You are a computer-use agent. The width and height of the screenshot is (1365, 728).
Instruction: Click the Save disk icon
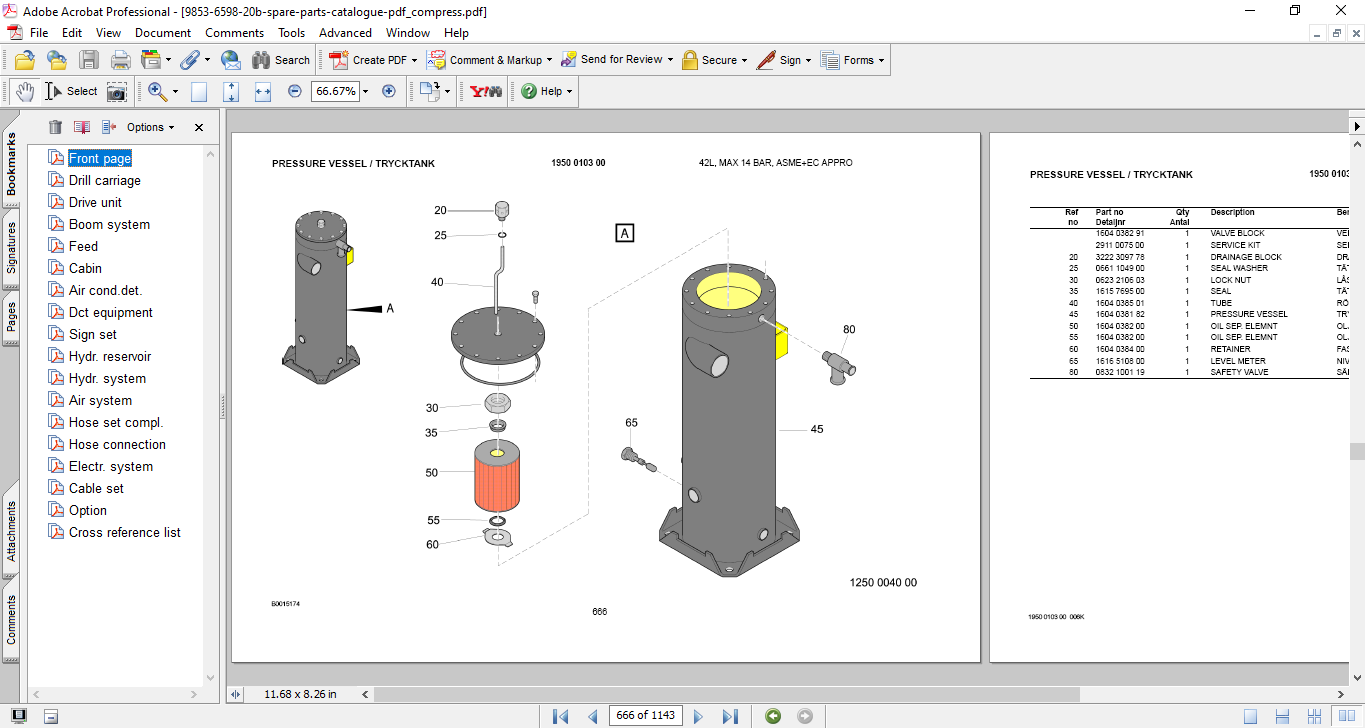pos(89,60)
